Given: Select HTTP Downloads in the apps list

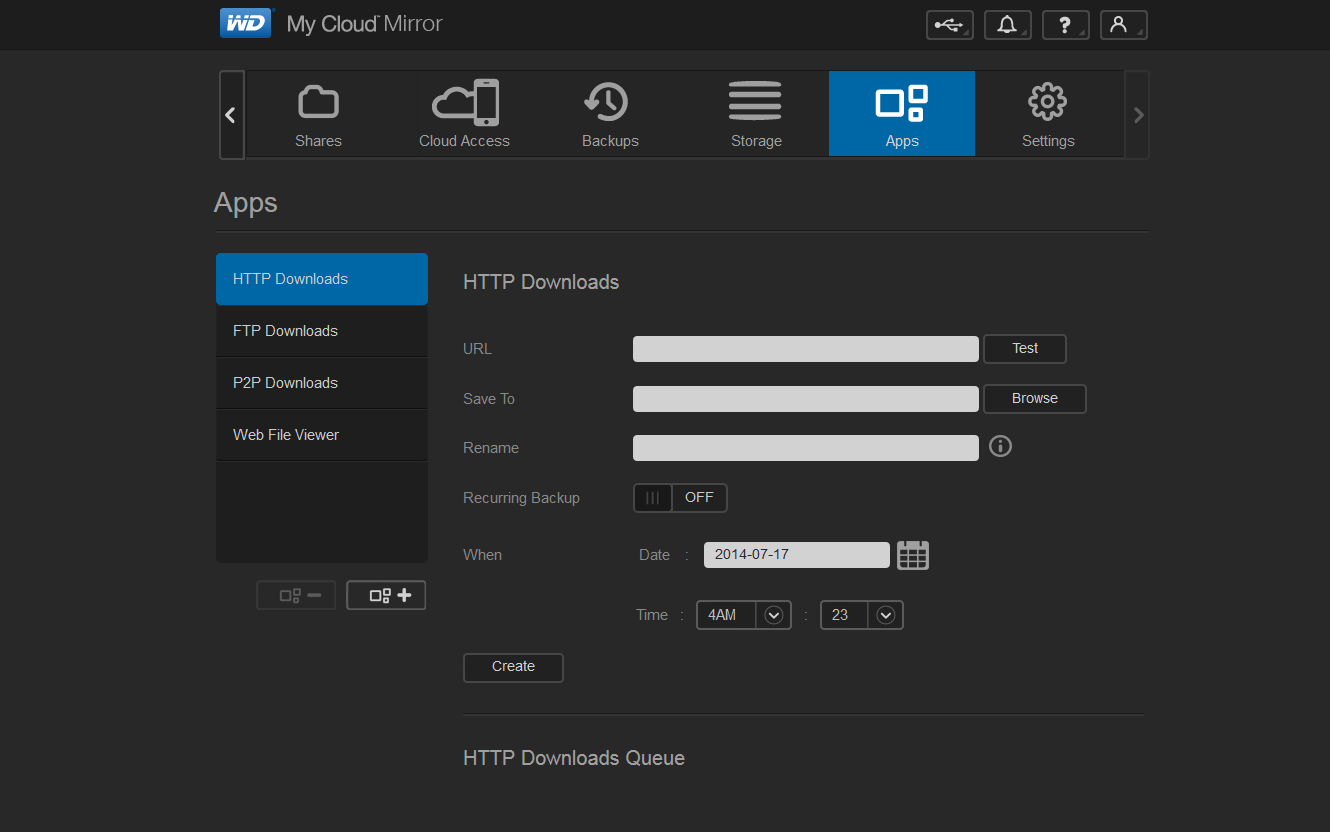Looking at the screenshot, I should point(322,279).
